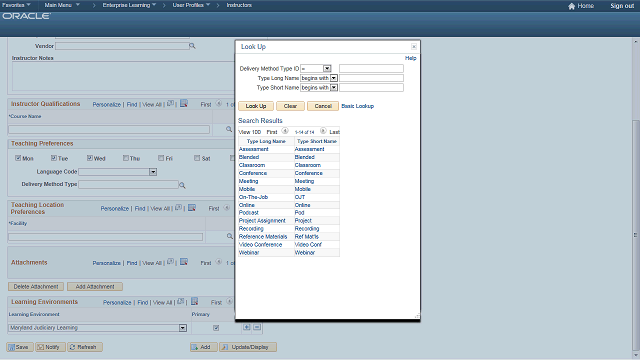Click the Vendor lookup magnifier icon
This screenshot has width=640, height=360.
pos(192,46)
